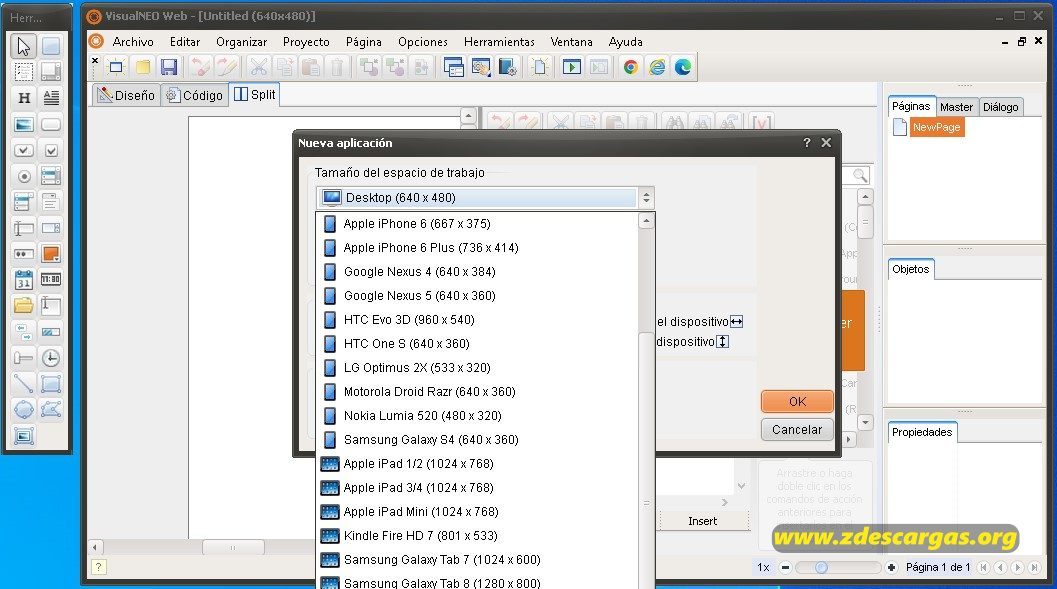Select the pointer selection tool
Screen dimensions: 1057x589
[24, 46]
